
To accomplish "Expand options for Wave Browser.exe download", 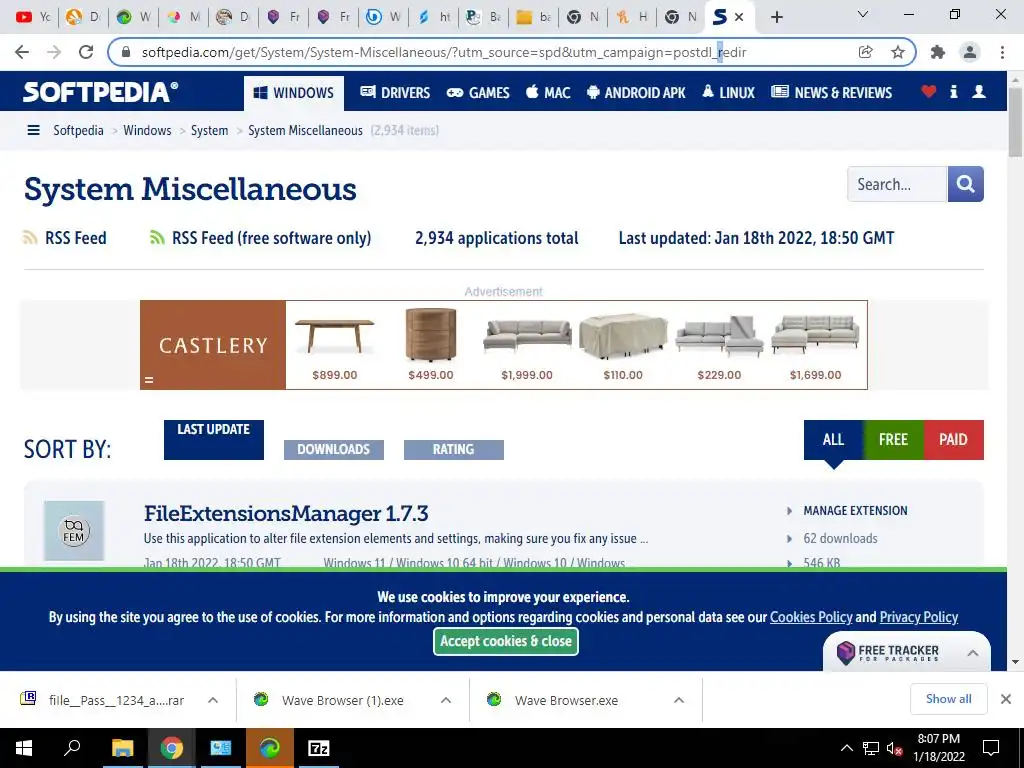I will tap(679, 700).
